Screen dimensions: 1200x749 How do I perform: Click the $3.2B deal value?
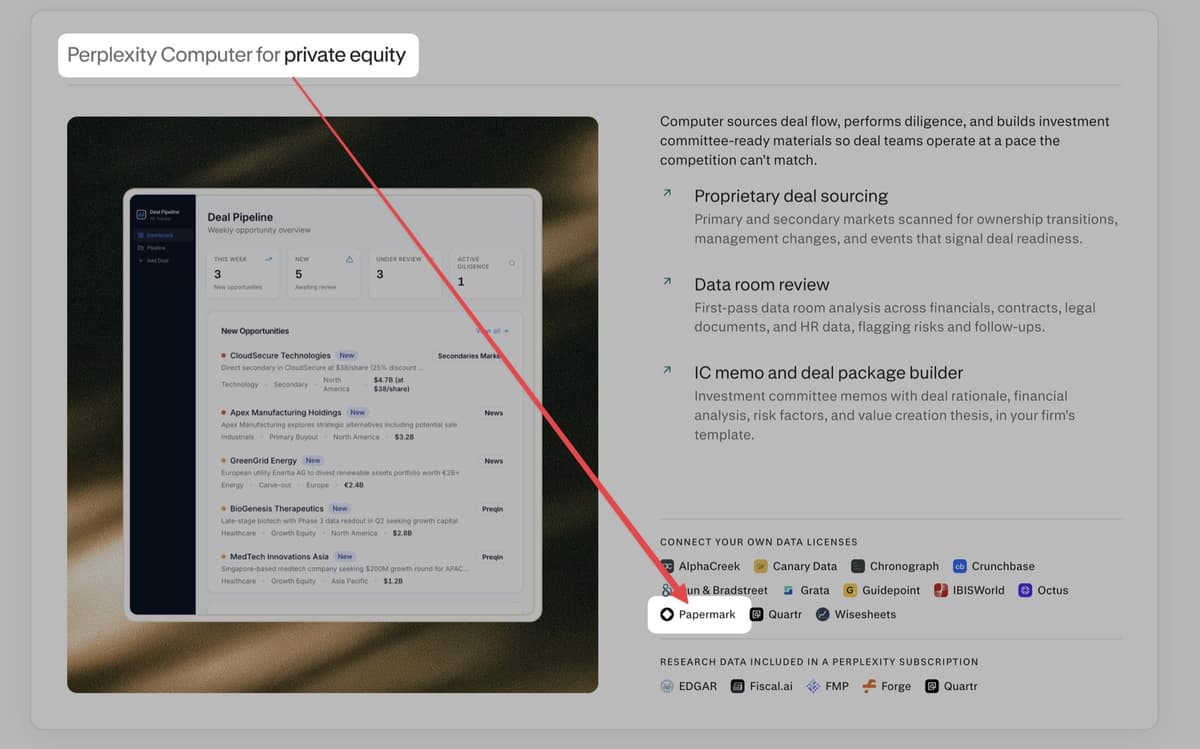[x=404, y=437]
